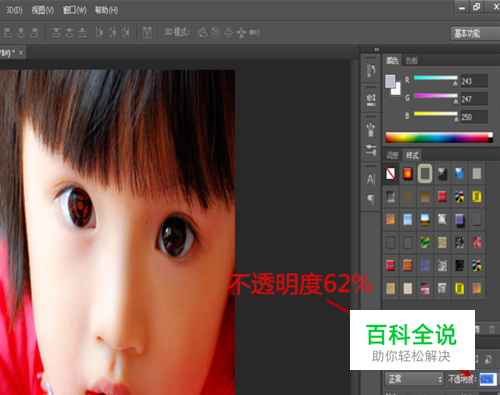The width and height of the screenshot is (500, 395).
Task: Click the Styles panel trash icon
Action: (492, 329)
